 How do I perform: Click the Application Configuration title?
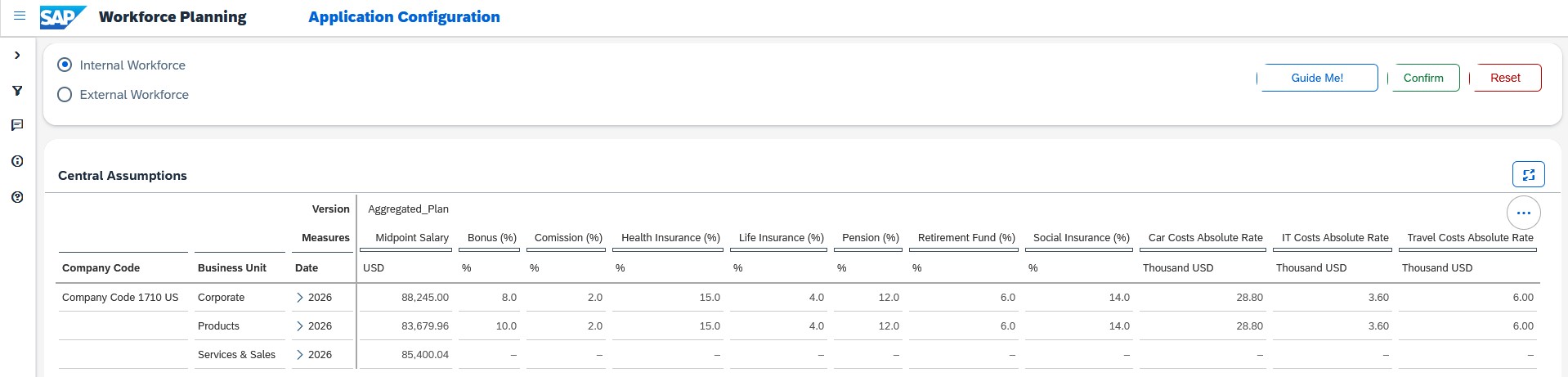404,17
